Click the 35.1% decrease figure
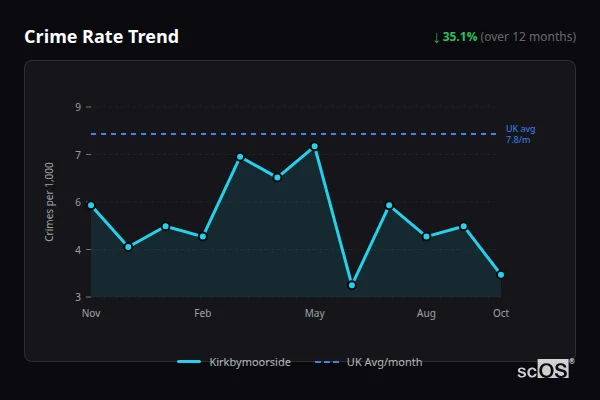The width and height of the screenshot is (600, 400). (460, 37)
